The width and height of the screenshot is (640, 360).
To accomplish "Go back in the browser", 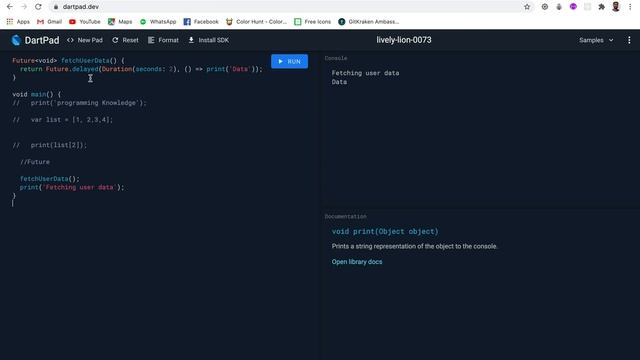I will tap(10, 7).
